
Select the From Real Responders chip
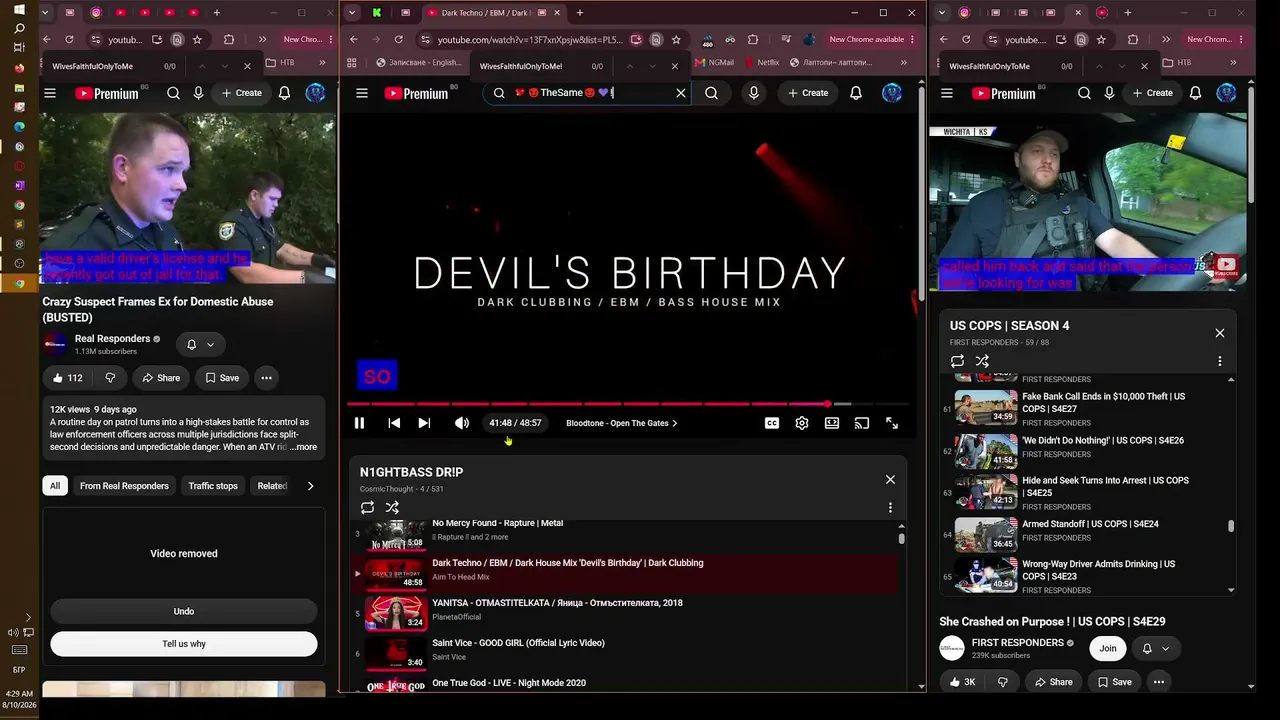pos(124,486)
